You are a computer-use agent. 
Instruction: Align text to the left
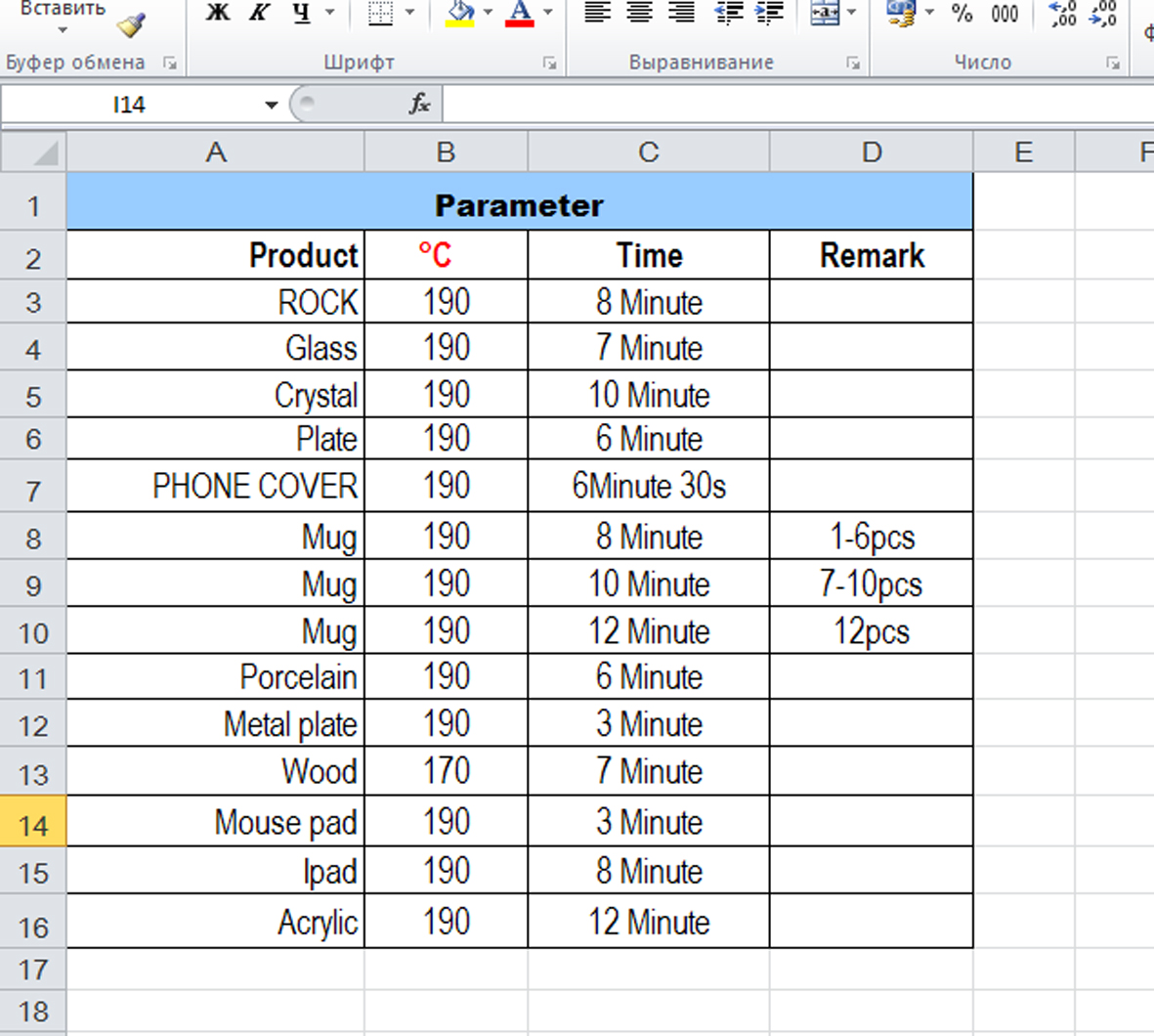598,12
